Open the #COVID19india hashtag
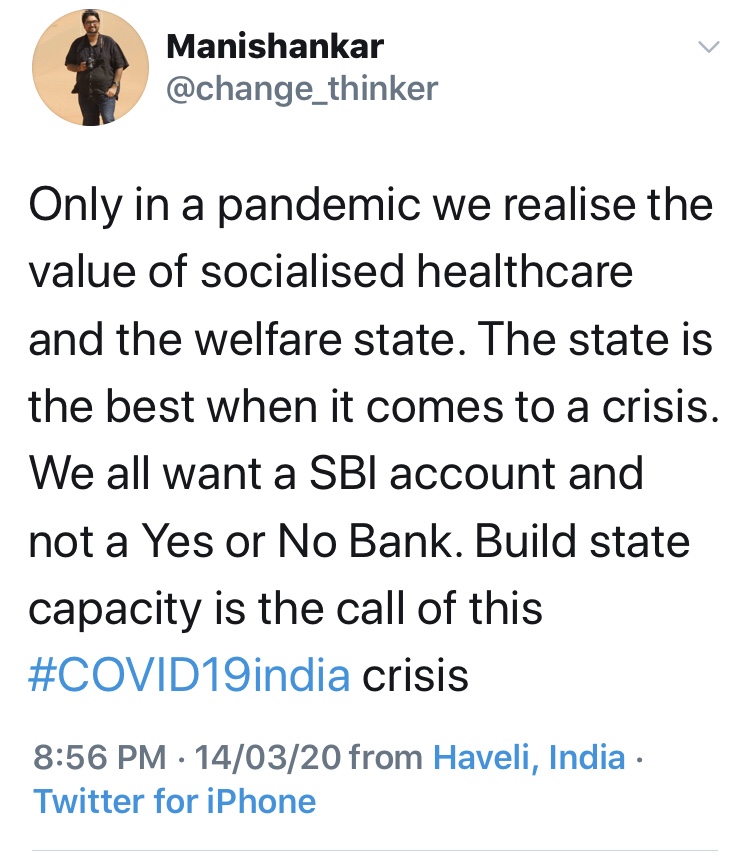This screenshot has height=863, width=750. pos(190,676)
